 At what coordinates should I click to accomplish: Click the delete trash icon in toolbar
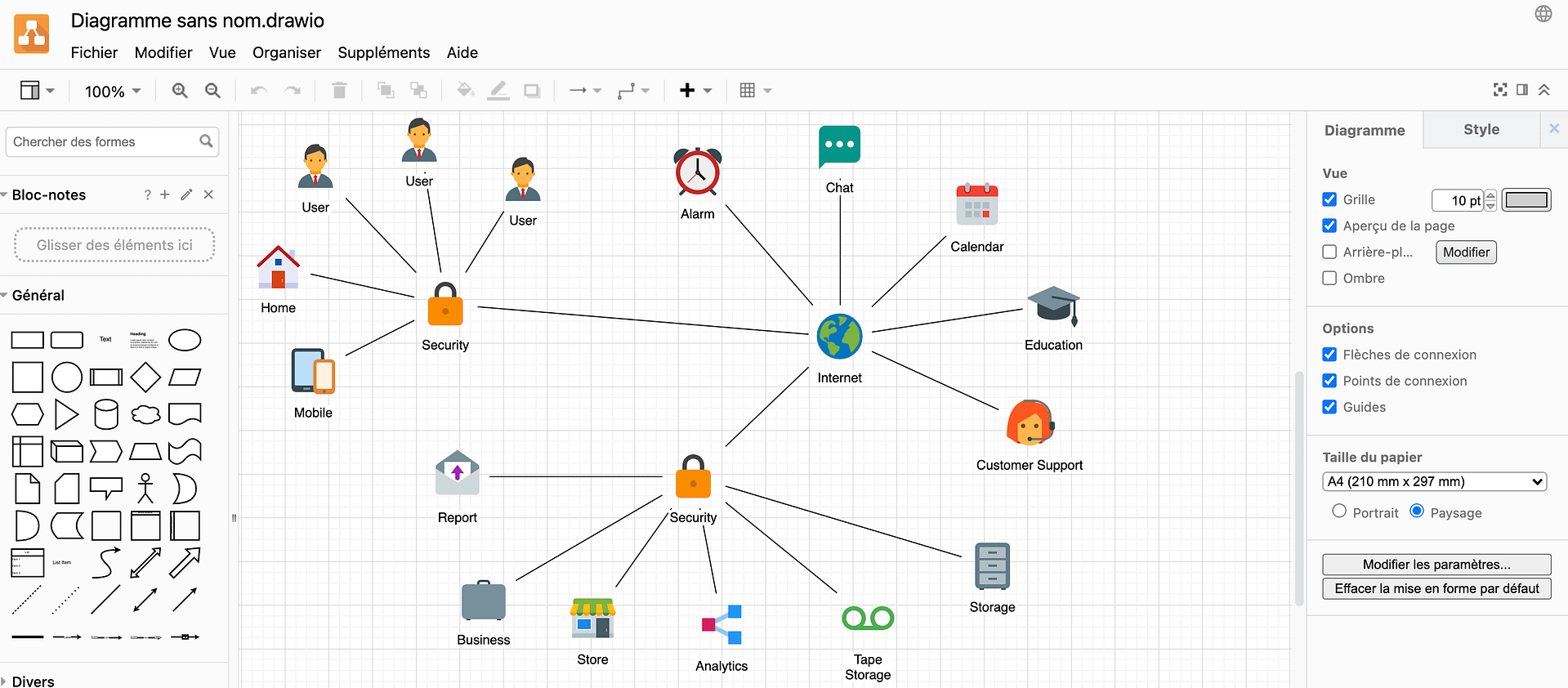click(339, 91)
